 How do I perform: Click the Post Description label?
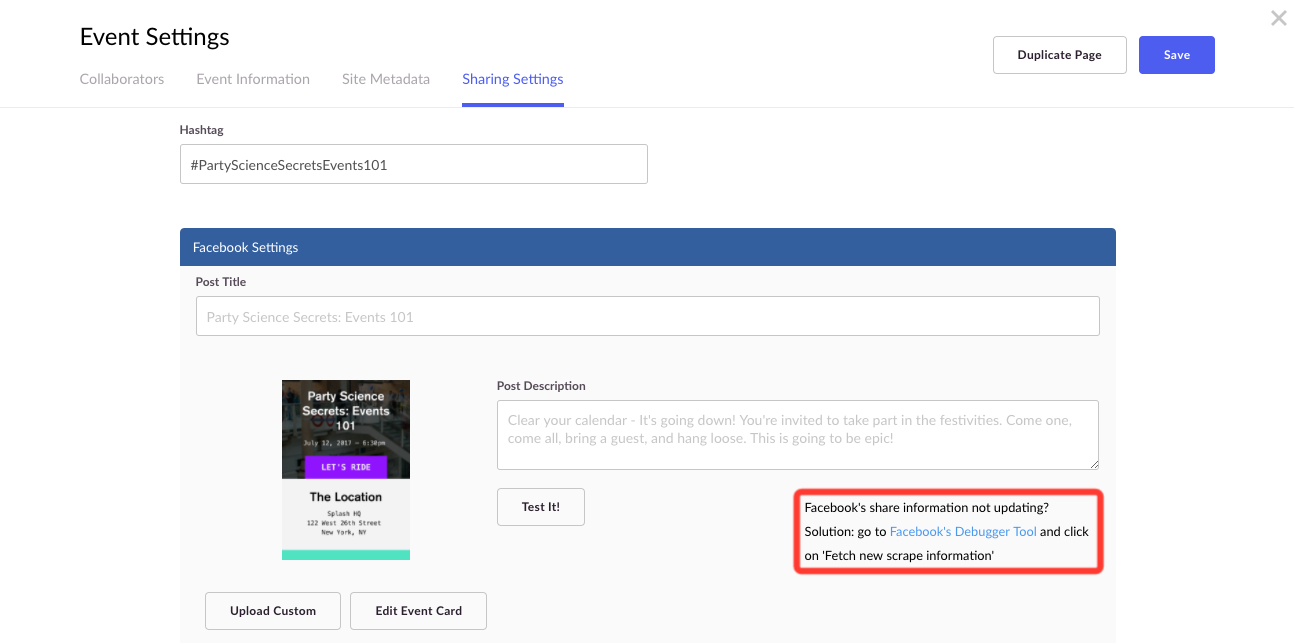(x=541, y=386)
